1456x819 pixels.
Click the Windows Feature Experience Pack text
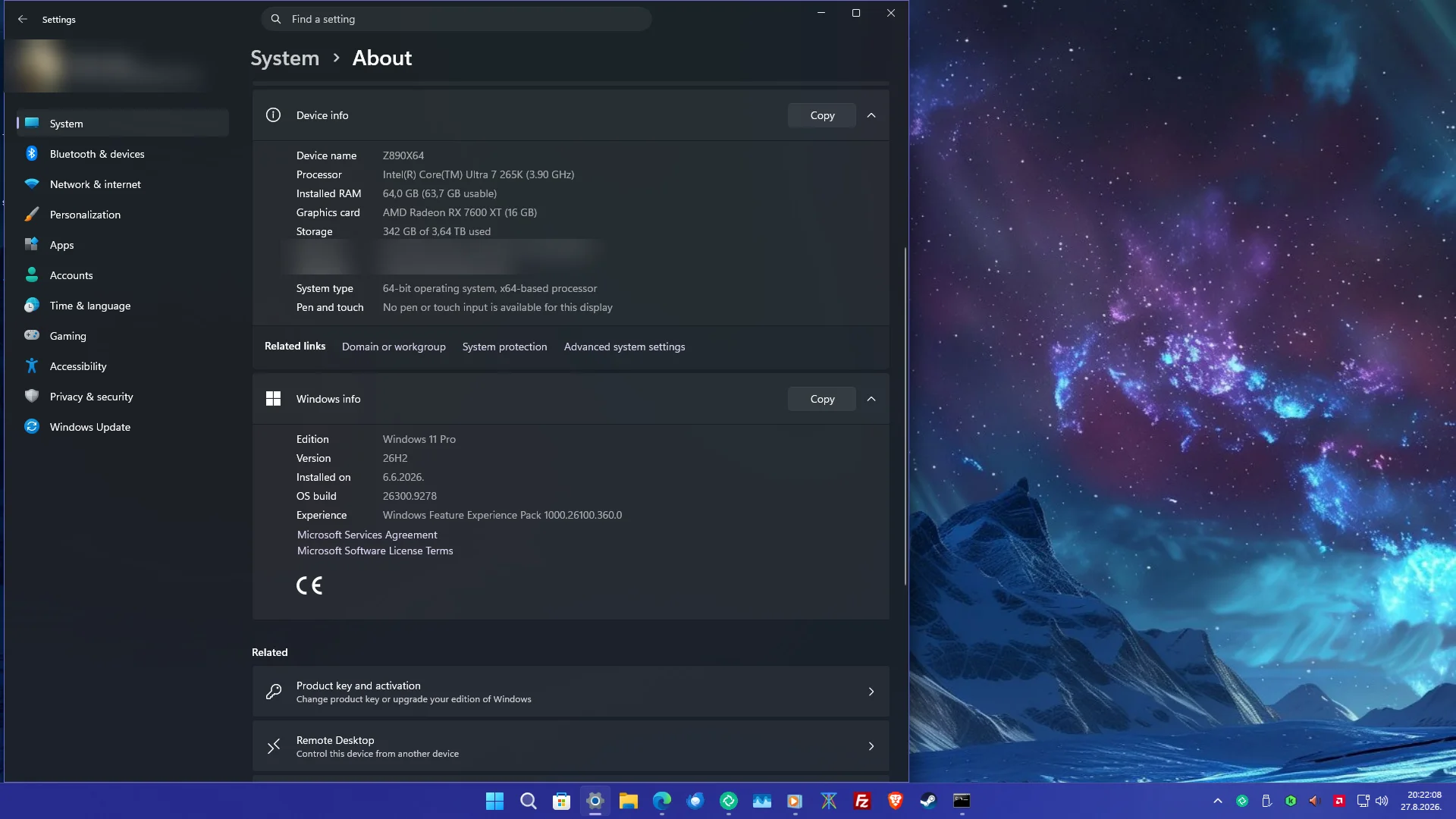click(502, 515)
